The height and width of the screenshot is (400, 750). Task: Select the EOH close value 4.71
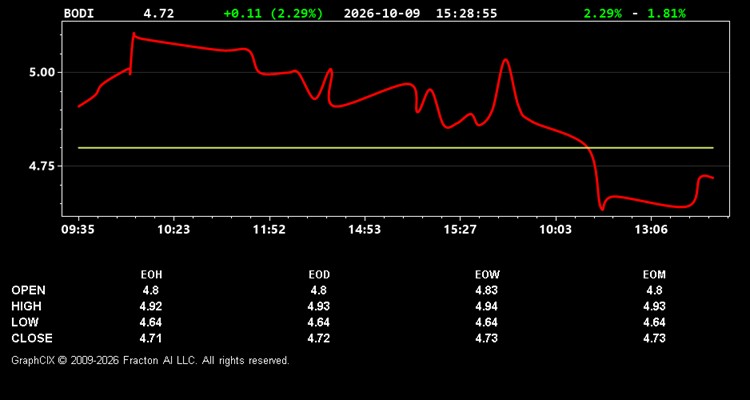[151, 338]
